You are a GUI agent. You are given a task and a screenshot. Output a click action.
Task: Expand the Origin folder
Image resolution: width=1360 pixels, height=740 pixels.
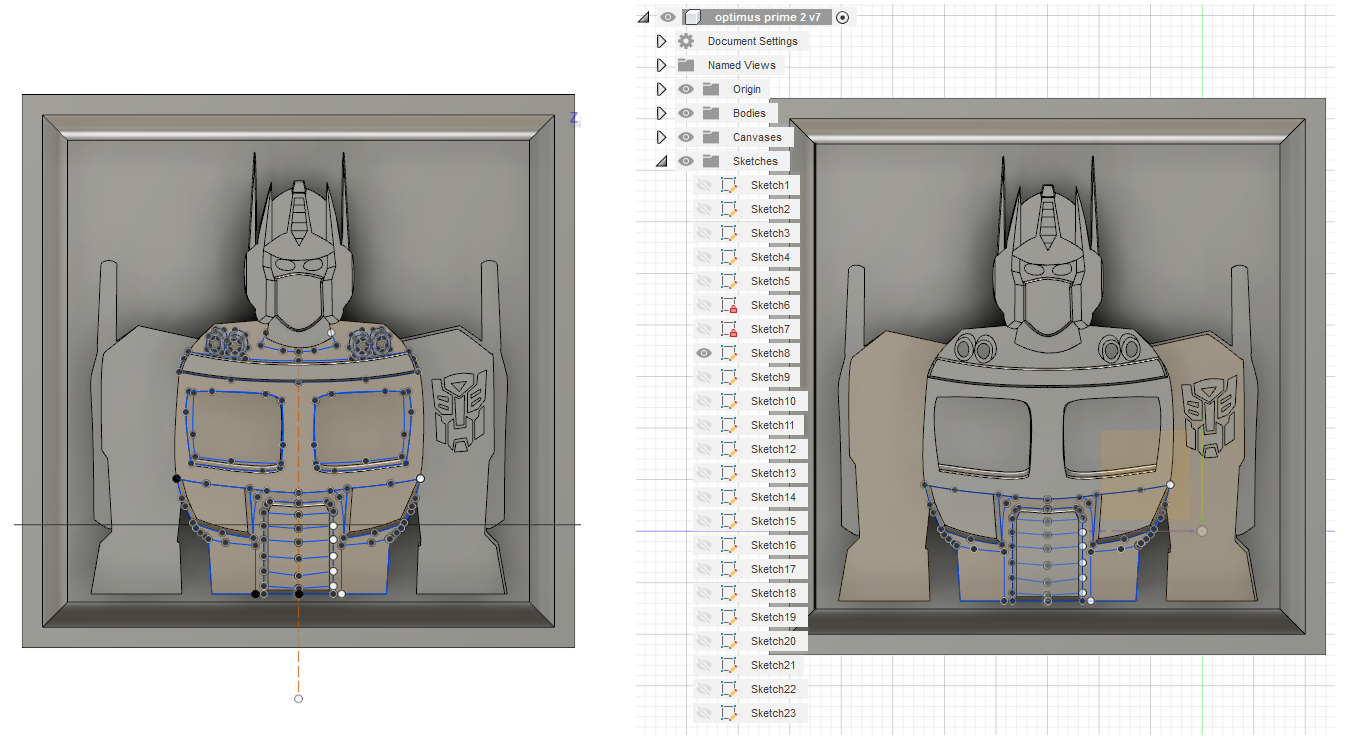(x=661, y=89)
